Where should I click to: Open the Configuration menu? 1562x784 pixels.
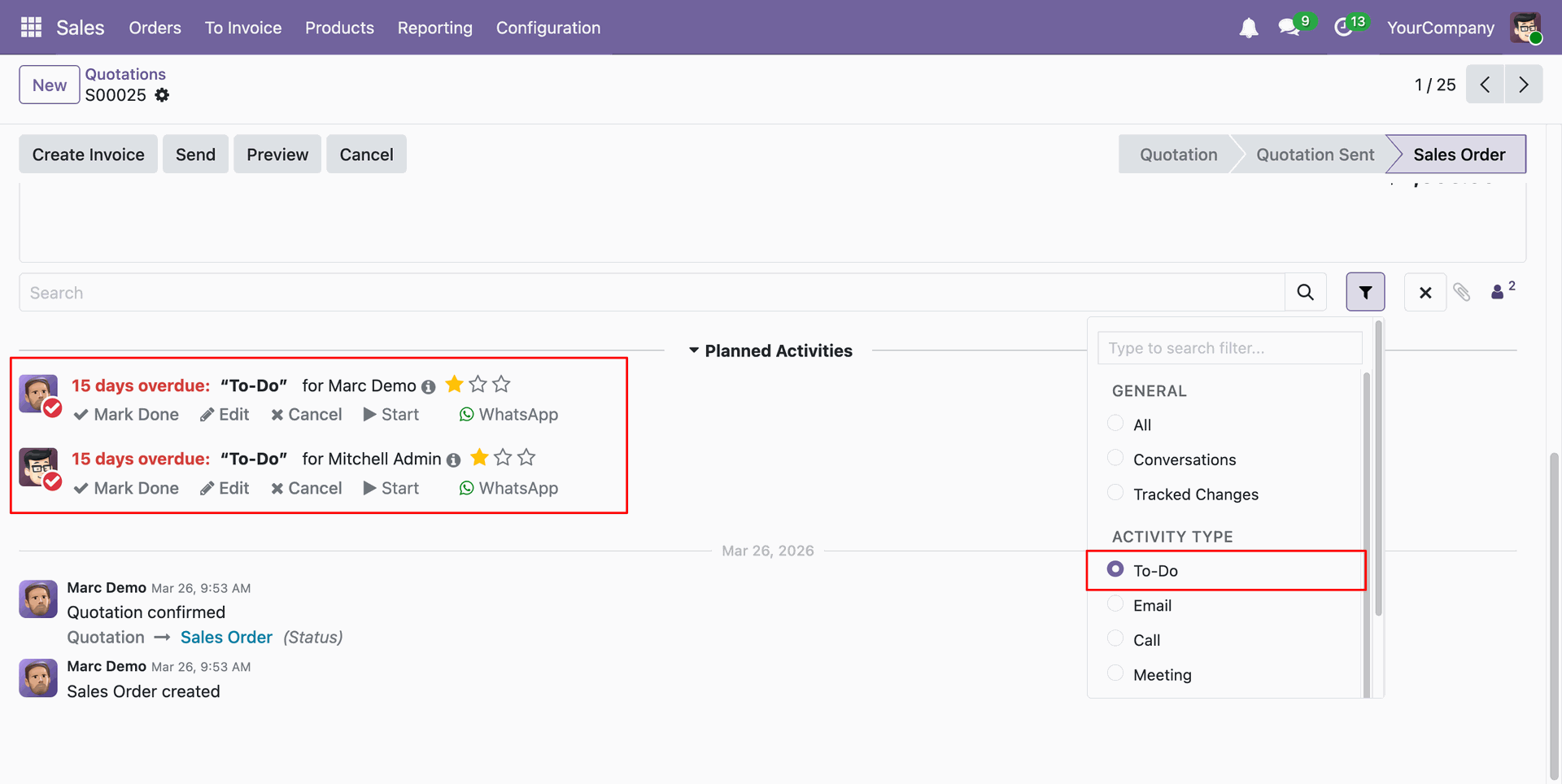(x=548, y=28)
